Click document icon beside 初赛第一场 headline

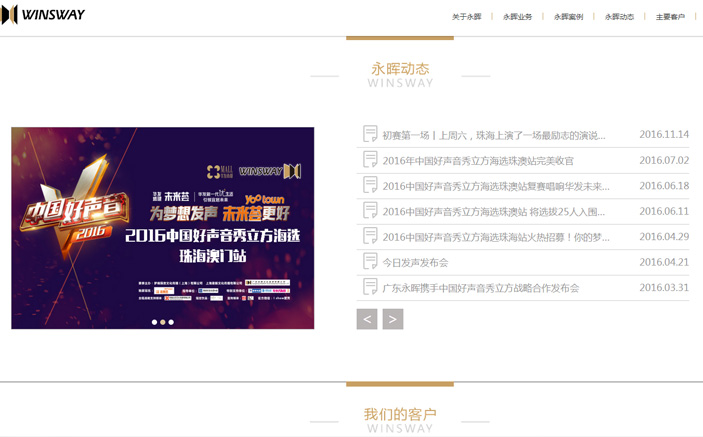[x=370, y=134]
